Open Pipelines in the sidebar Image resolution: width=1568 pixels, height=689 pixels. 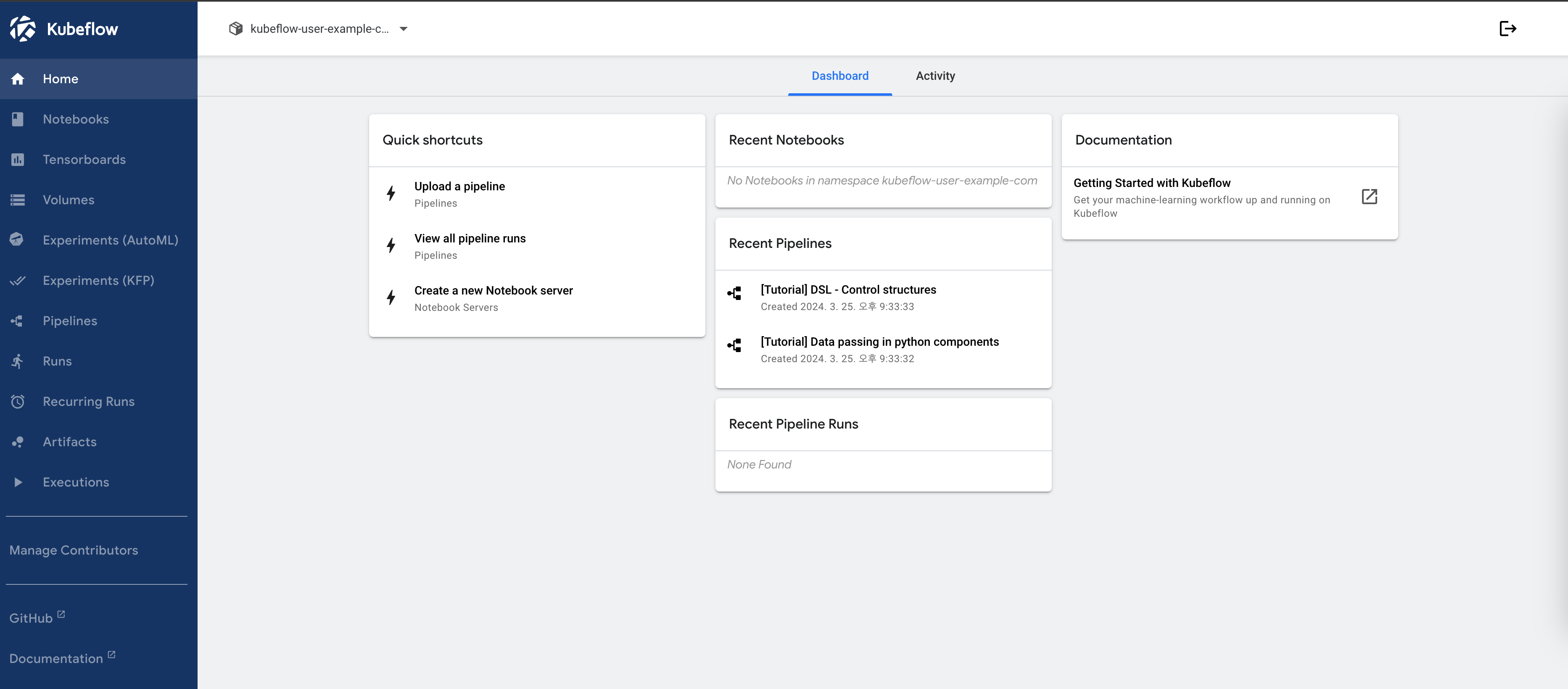(x=99, y=321)
